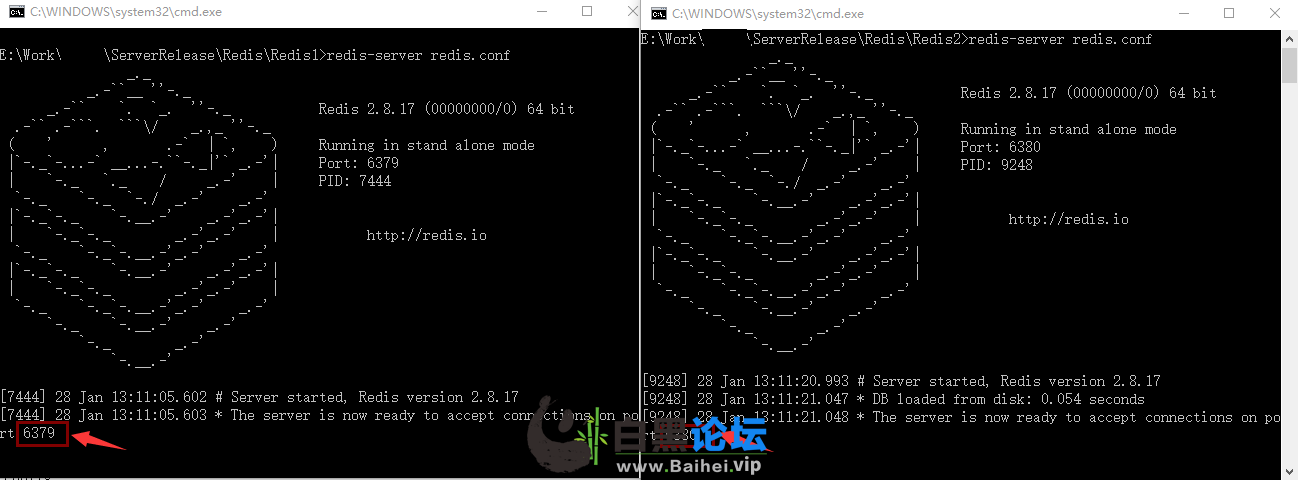Open system menu icon of Redis1 cmd window
1298x480 pixels.
point(17,13)
